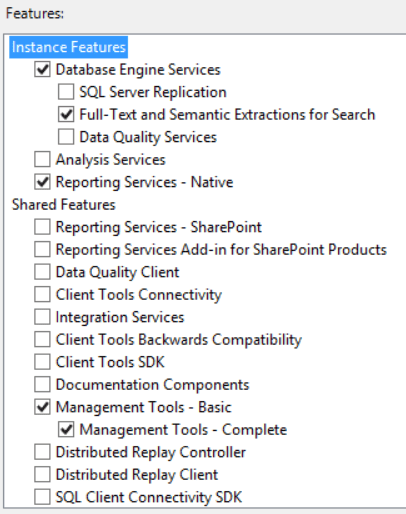The image size is (406, 514).
Task: Uncheck Full-Text and Semantic Extractions checkbox
Action: [66, 114]
